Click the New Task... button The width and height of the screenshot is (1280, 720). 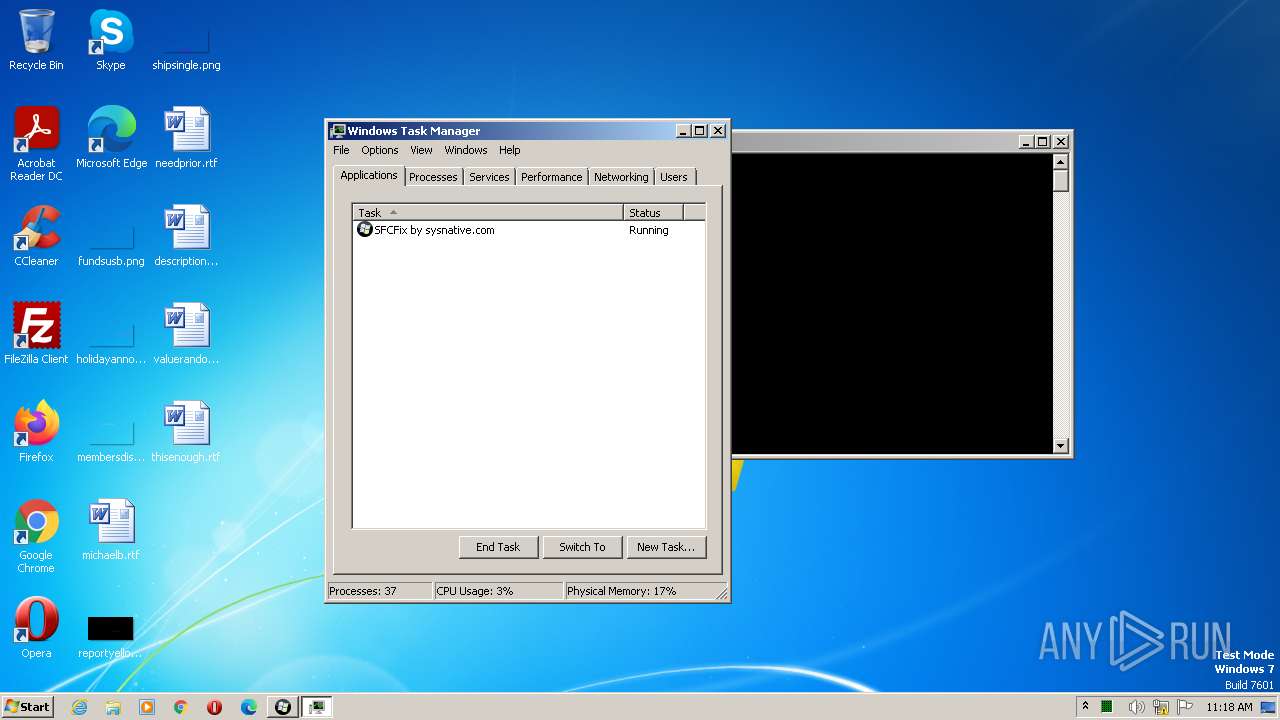665,547
